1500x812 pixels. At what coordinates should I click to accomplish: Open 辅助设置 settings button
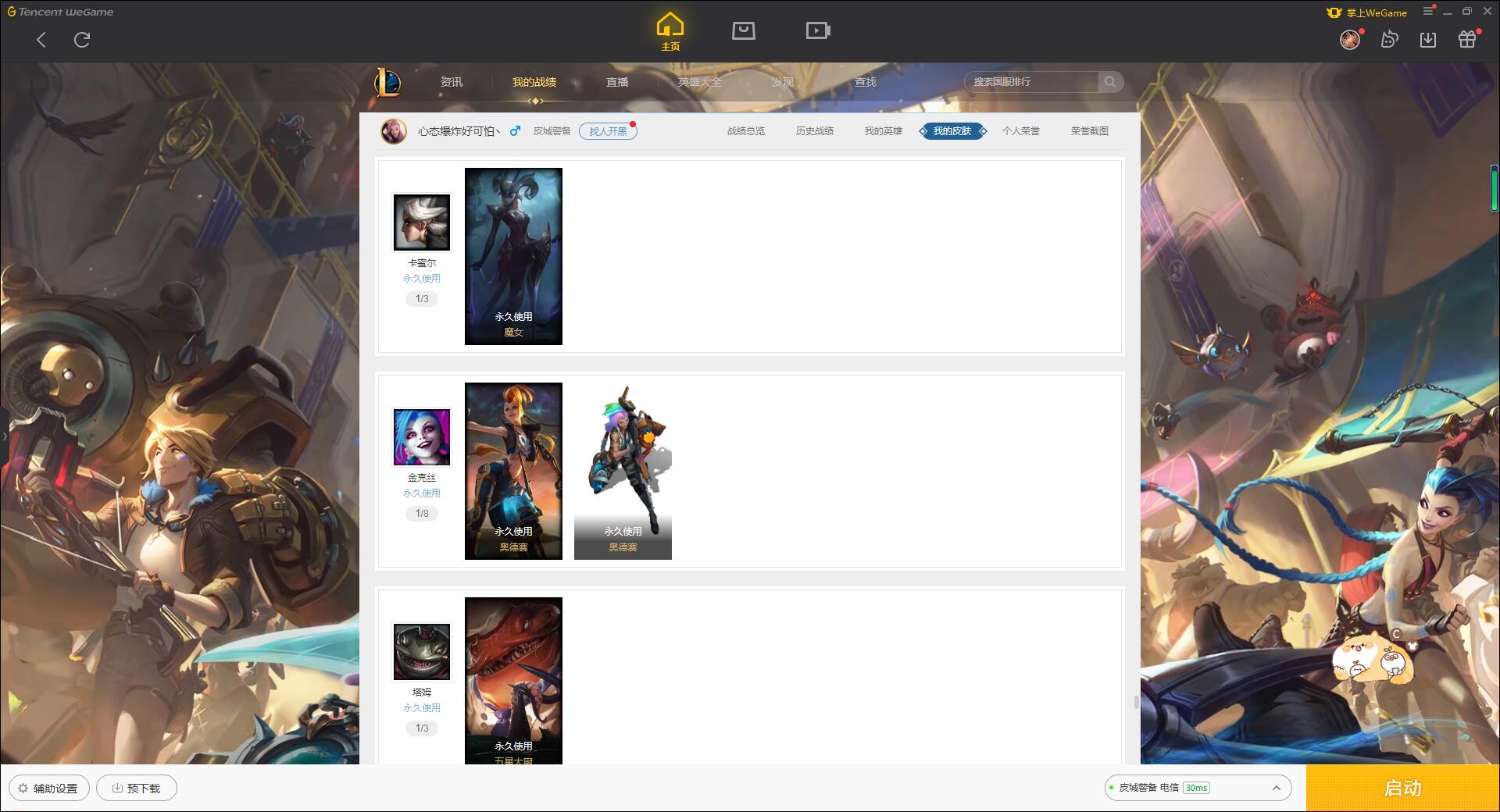coord(49,789)
